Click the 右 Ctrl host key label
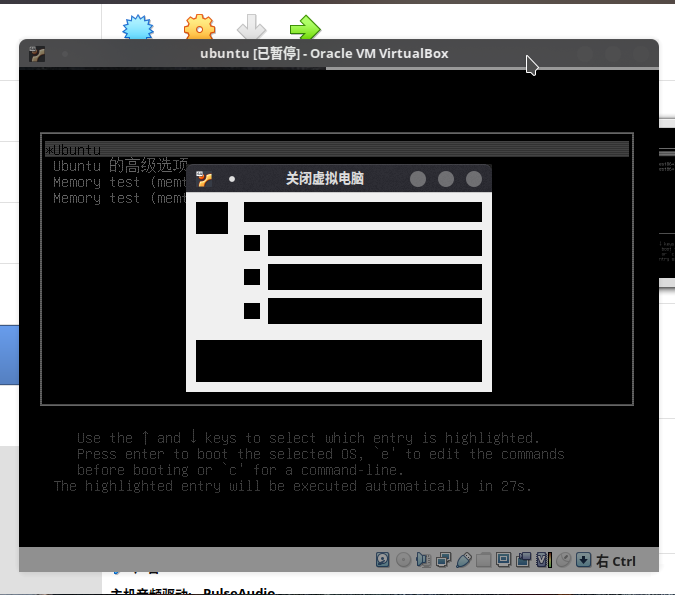This screenshot has width=675, height=595. point(616,561)
